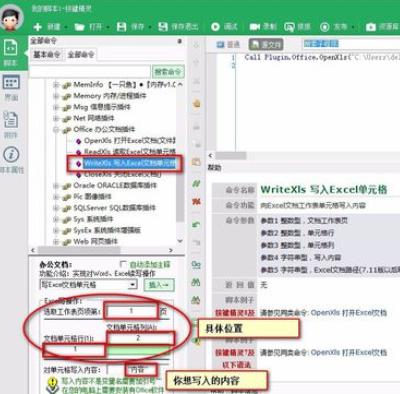Select CloseXls 关闭Excel文档 tree item
The height and width of the screenshot is (394, 400).
123,174
